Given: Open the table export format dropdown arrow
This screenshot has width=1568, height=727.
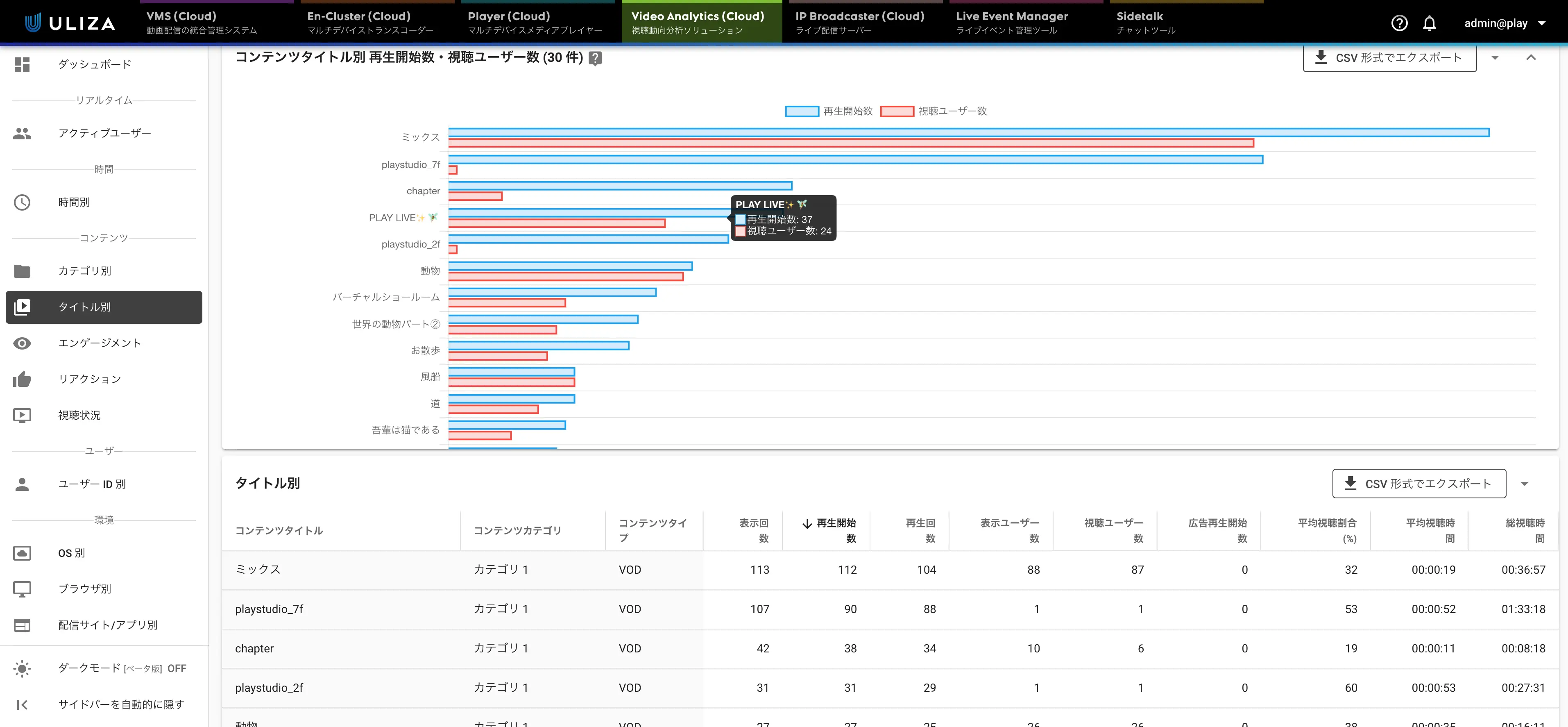Looking at the screenshot, I should (x=1525, y=484).
